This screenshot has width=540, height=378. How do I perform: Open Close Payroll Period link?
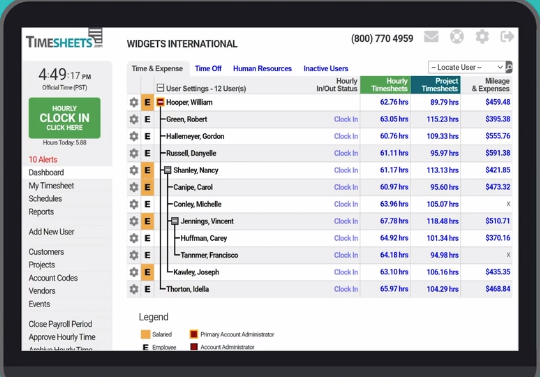(x=60, y=324)
